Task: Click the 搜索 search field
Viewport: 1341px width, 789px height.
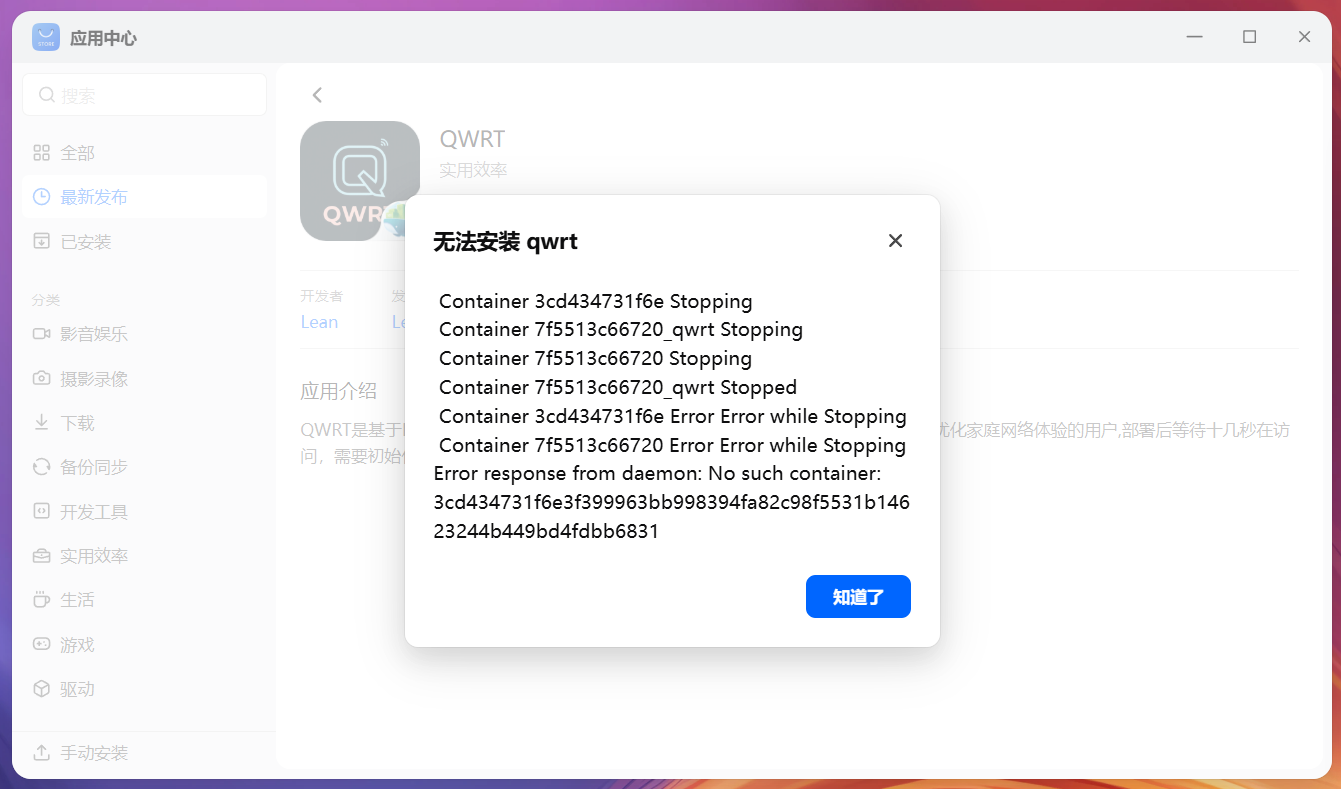Action: [x=144, y=95]
